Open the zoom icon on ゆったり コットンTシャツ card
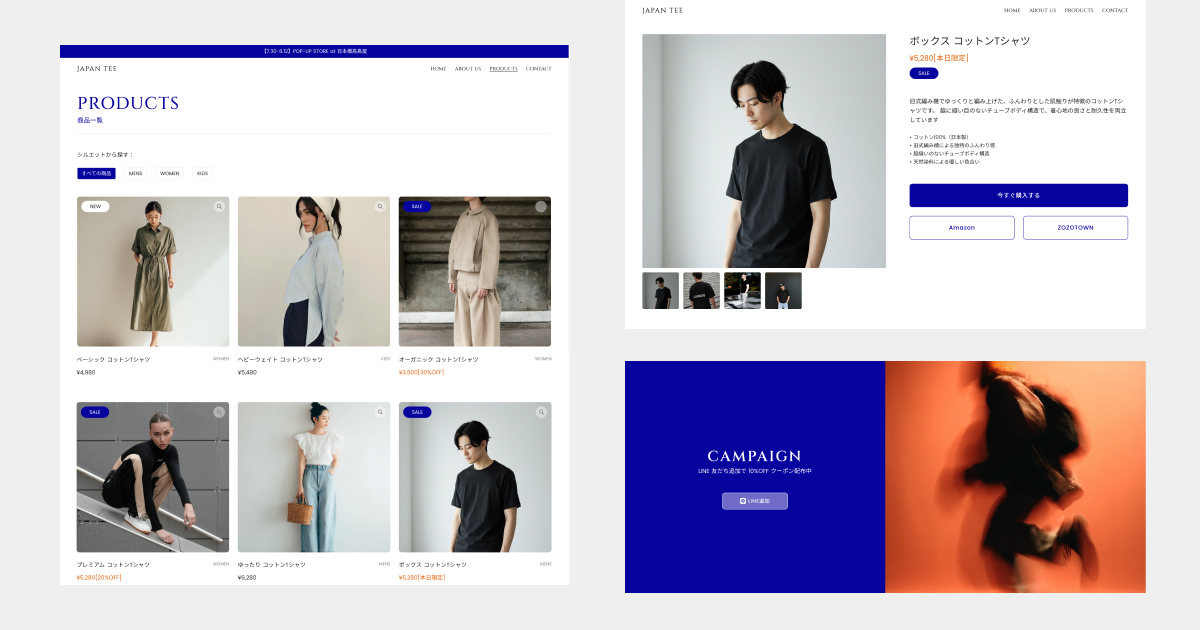The width and height of the screenshot is (1200, 630). [380, 411]
